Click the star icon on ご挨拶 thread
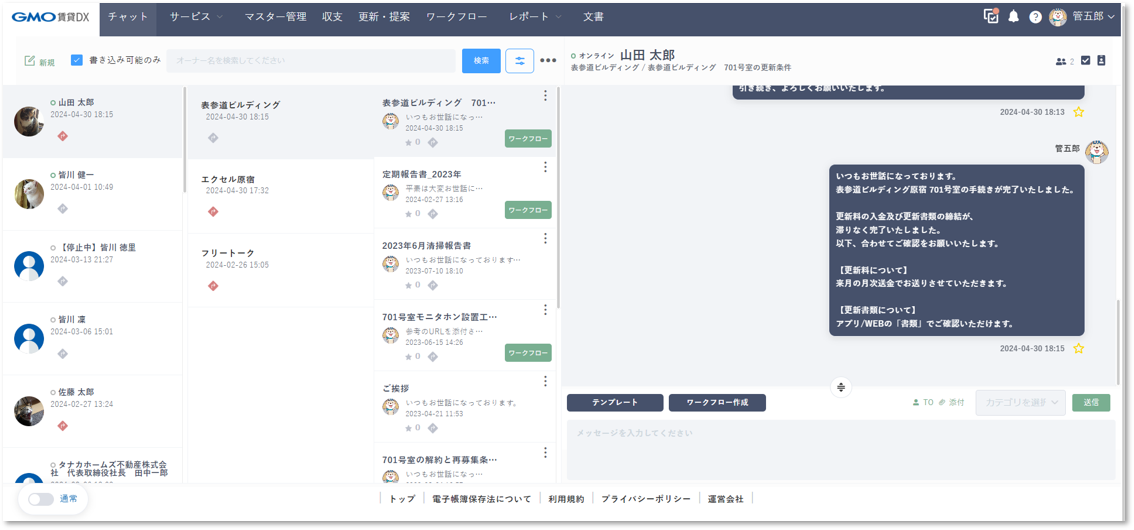The height and width of the screenshot is (530, 1134). tap(409, 427)
